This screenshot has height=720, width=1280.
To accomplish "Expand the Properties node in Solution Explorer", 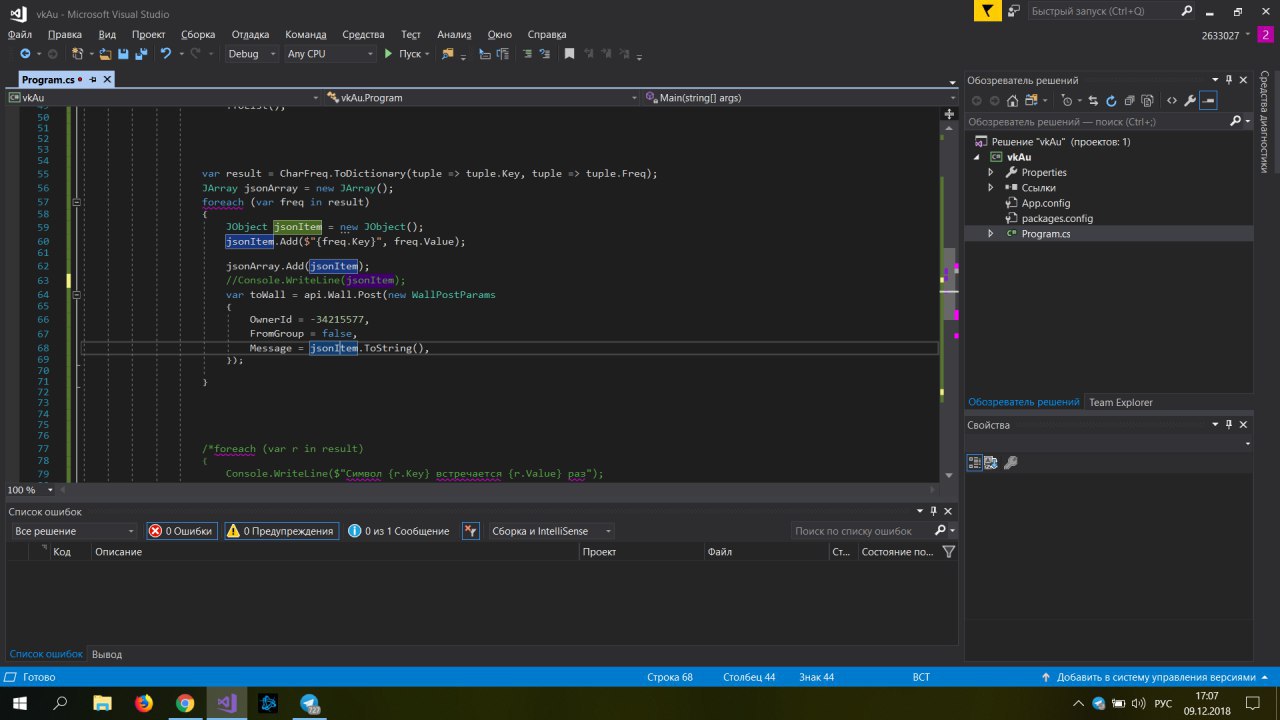I will [x=990, y=172].
